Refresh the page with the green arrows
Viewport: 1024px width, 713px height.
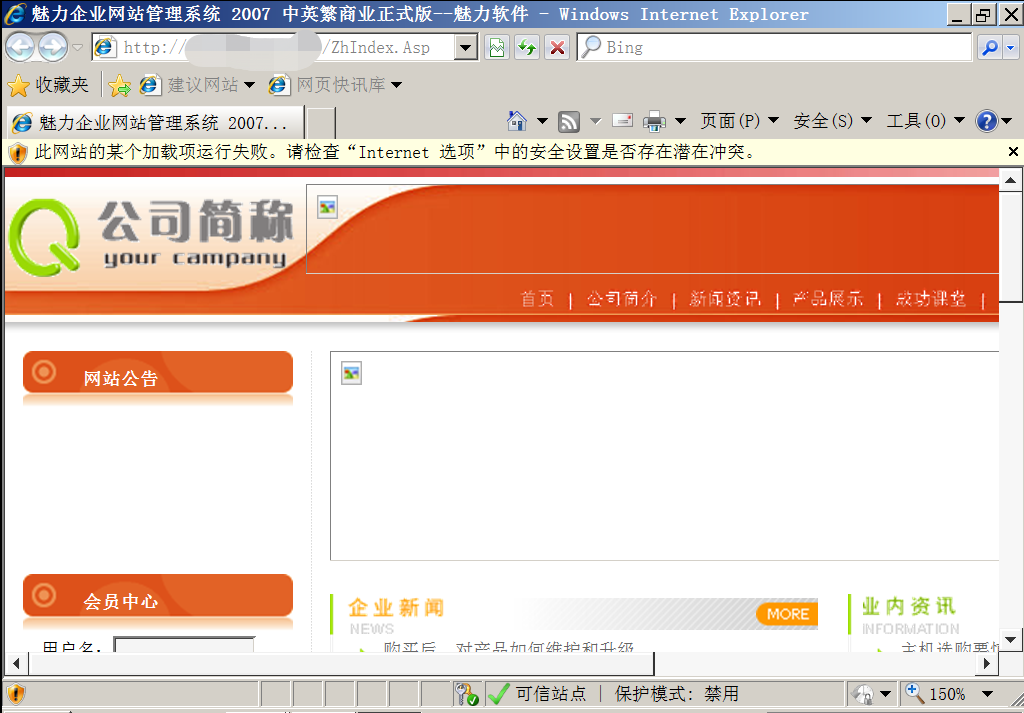[527, 48]
